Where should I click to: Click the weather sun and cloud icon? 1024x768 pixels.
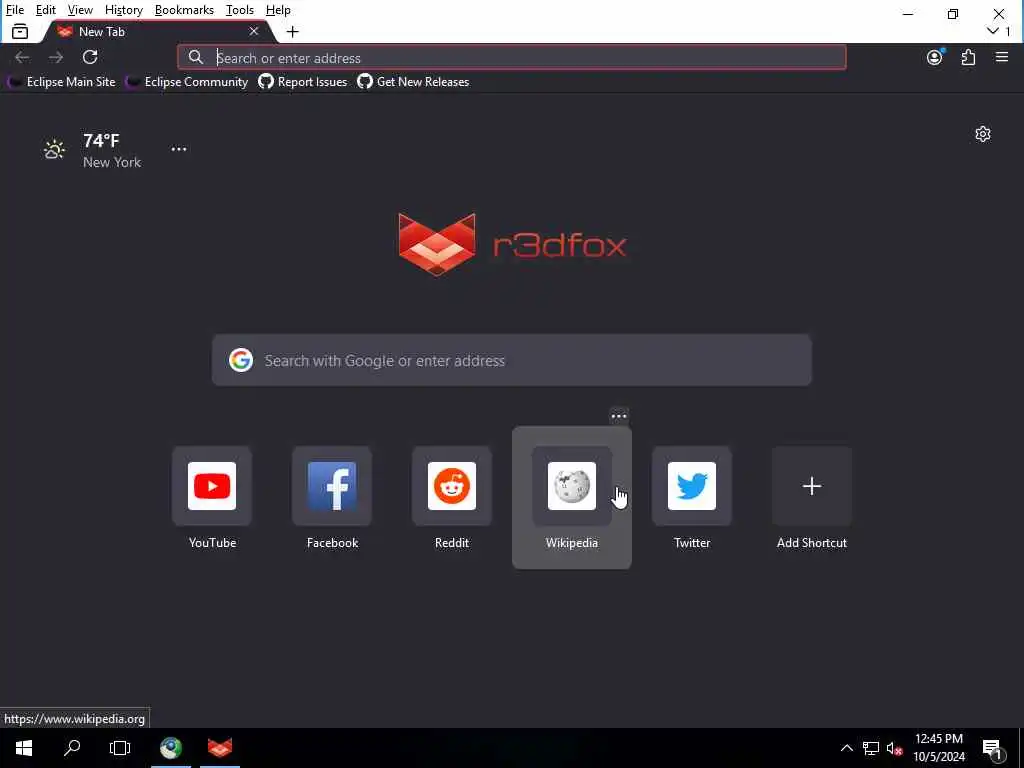tap(54, 150)
